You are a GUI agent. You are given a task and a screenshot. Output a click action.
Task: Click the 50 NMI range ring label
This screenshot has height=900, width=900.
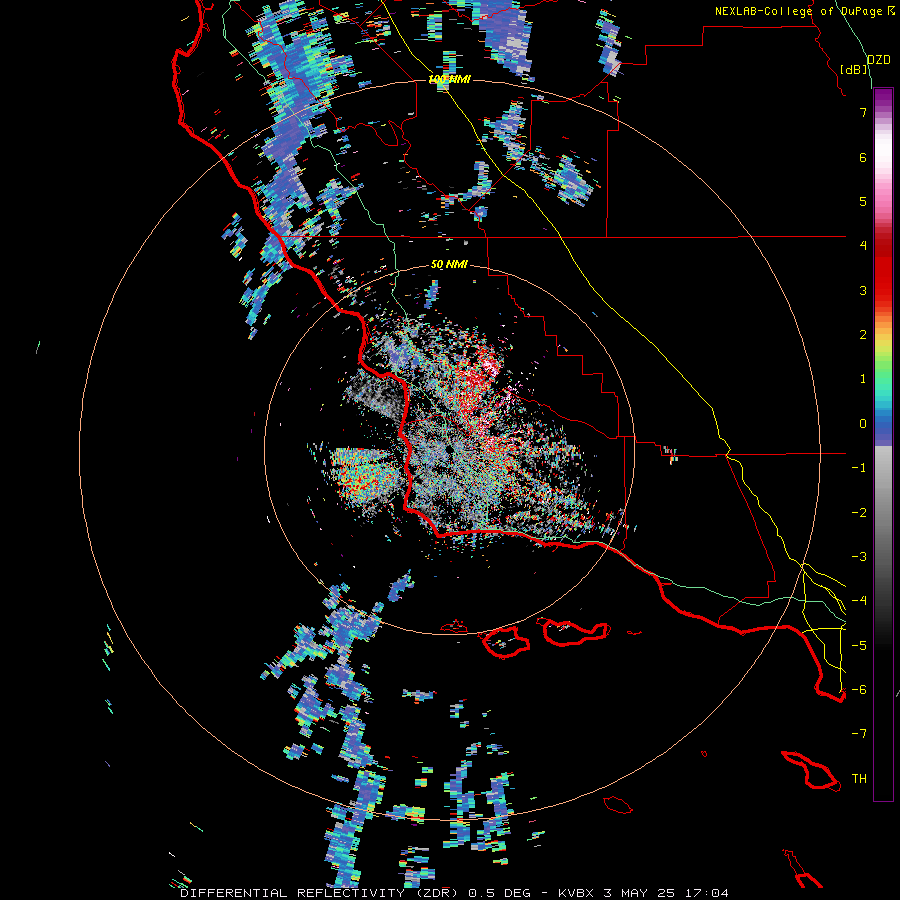coord(449,264)
